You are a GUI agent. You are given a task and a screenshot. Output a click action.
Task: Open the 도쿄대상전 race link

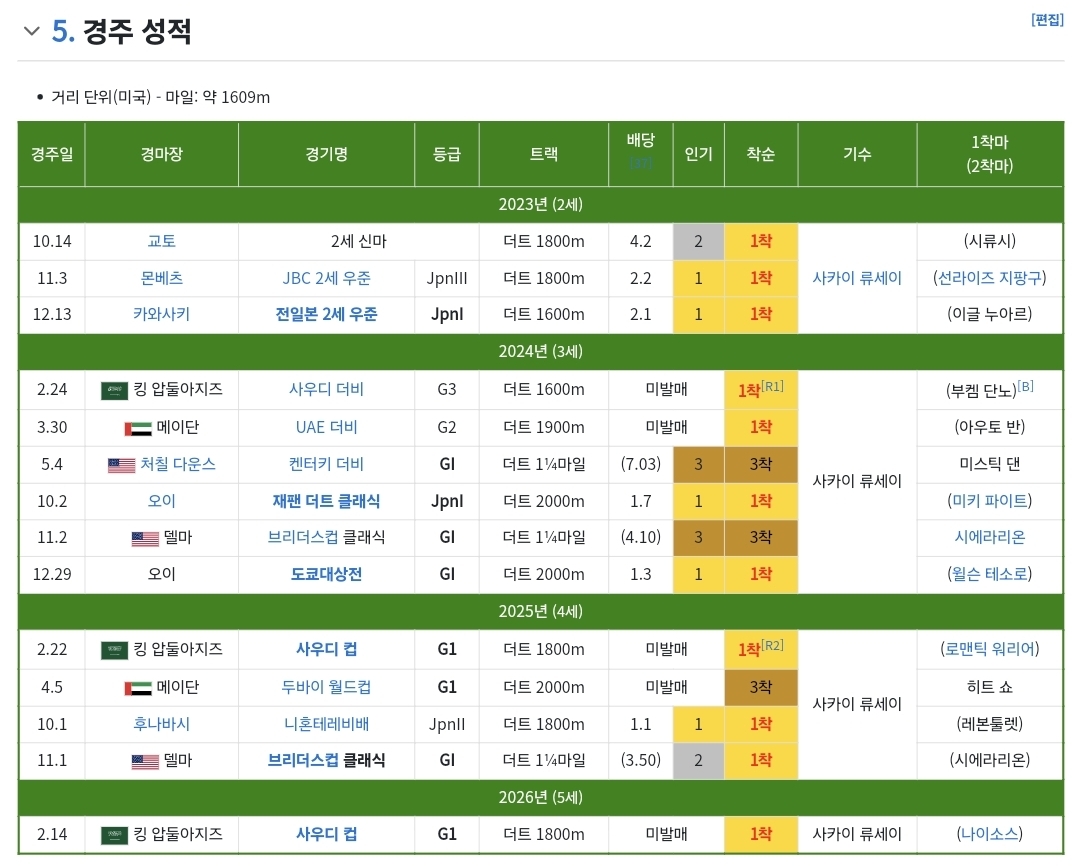pyautogui.click(x=326, y=574)
